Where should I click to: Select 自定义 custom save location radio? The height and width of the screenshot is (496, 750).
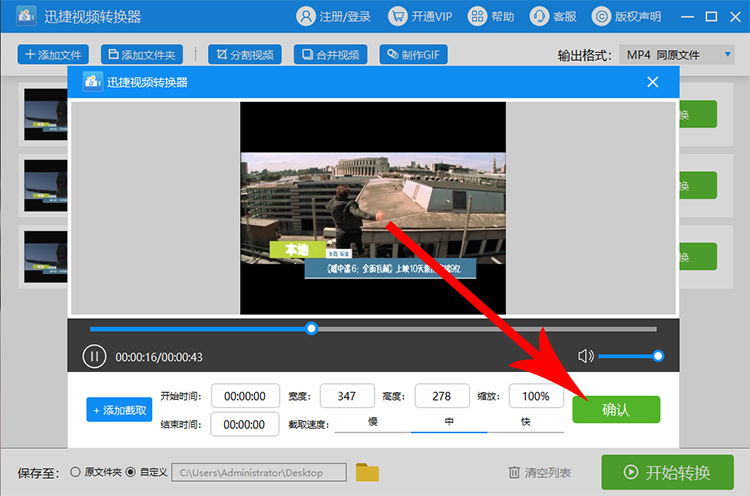coord(131,472)
